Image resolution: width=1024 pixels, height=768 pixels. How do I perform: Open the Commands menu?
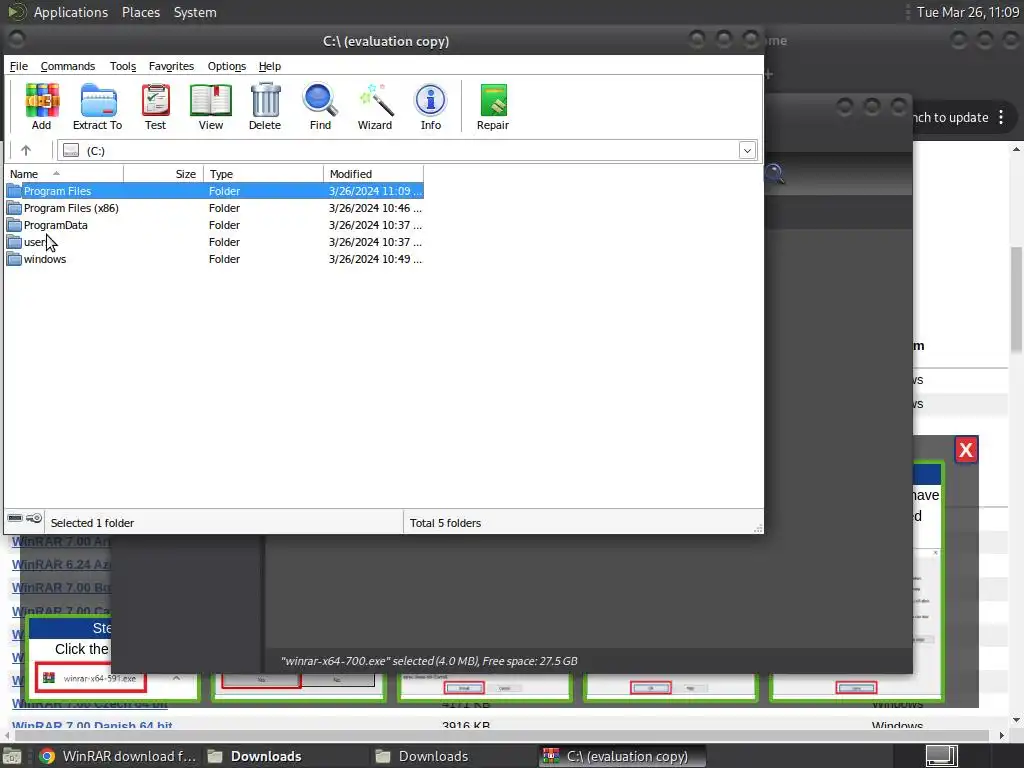click(68, 66)
